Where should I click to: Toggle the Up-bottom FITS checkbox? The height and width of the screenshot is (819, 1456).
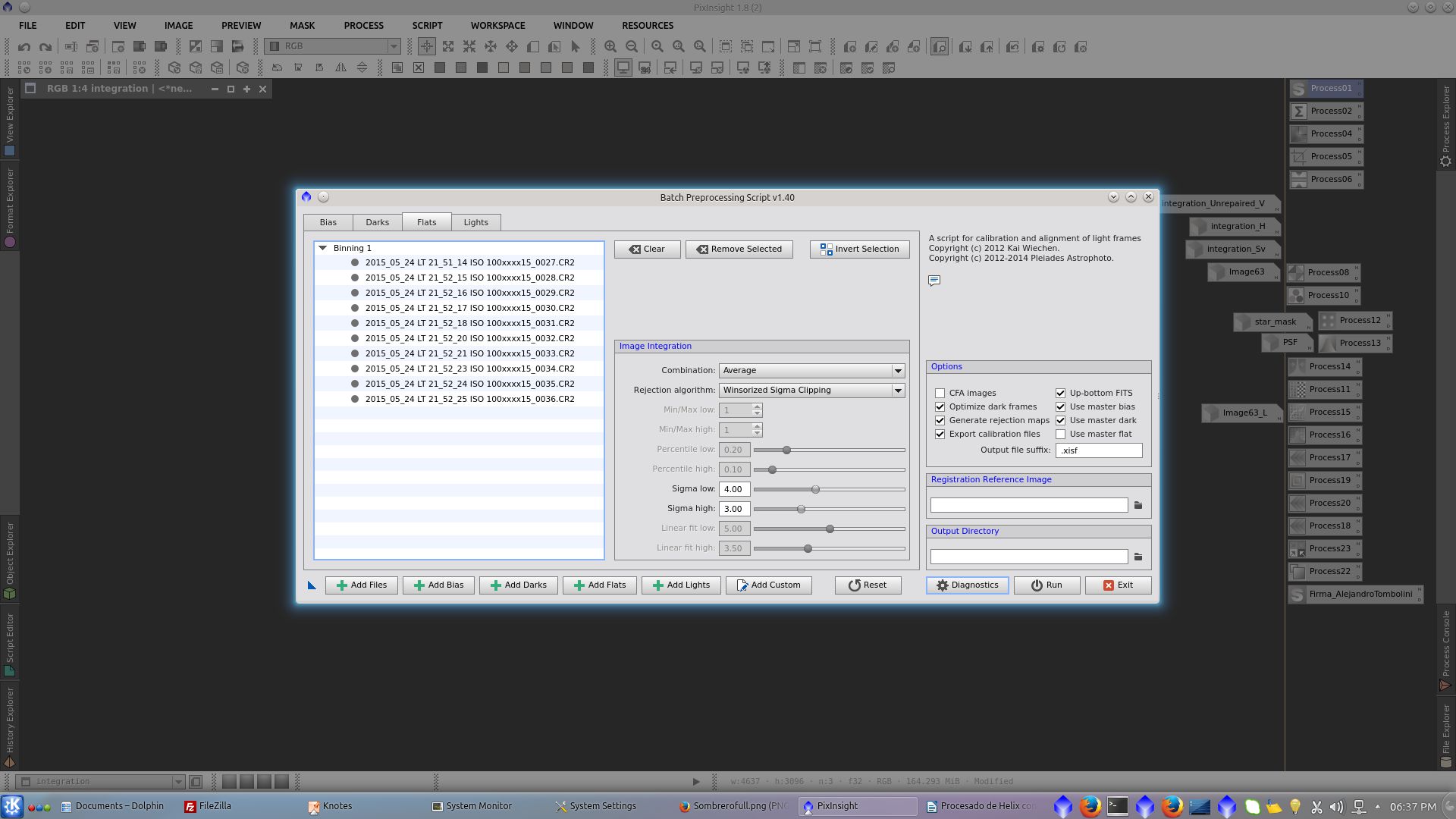click(x=1061, y=394)
